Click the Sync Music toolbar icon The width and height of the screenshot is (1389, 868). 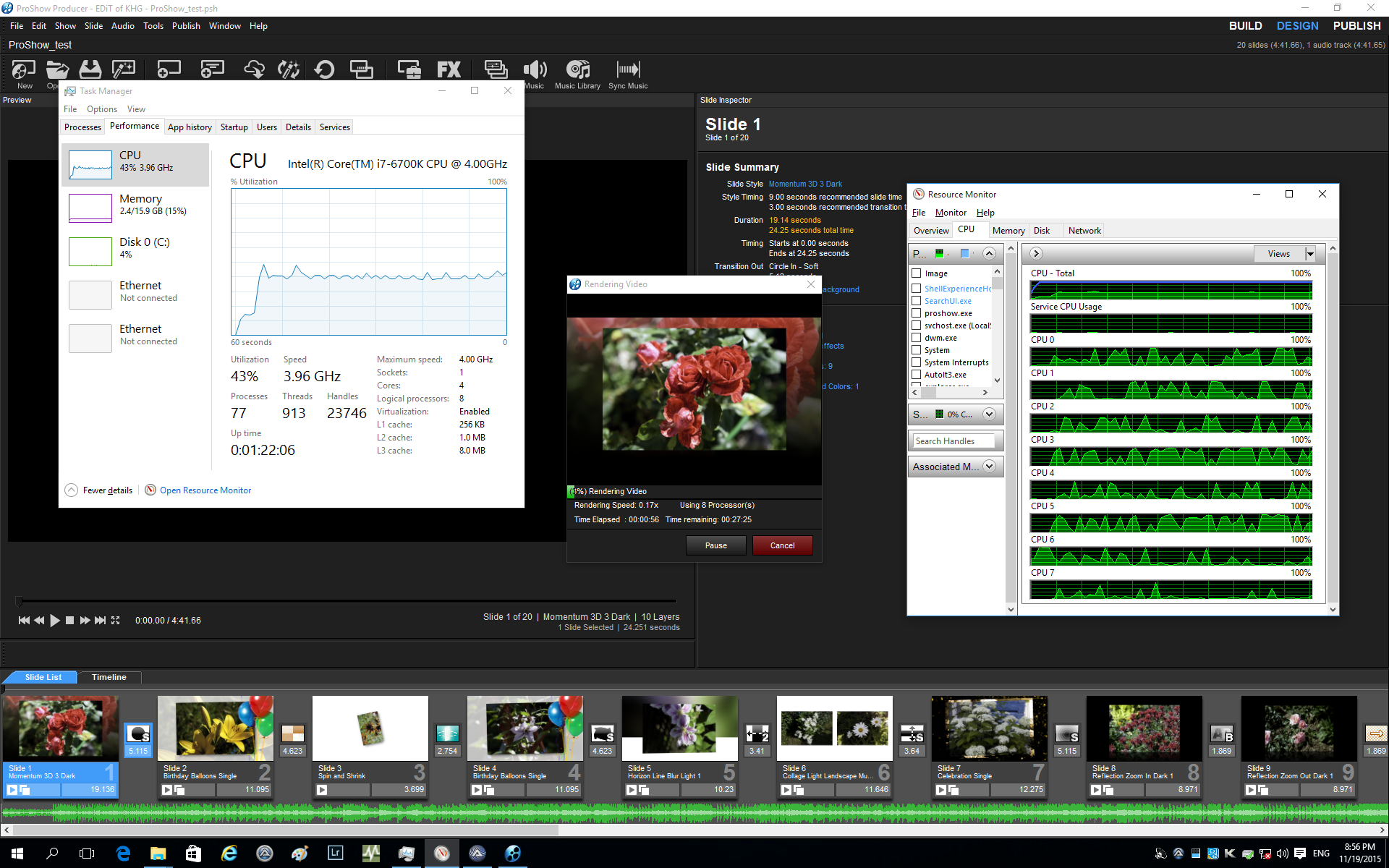(628, 70)
